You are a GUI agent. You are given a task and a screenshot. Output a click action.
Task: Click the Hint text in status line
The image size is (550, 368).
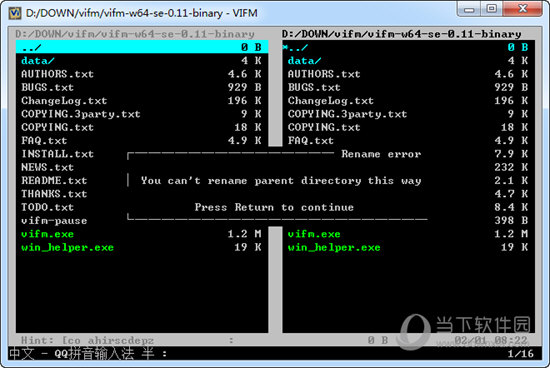pos(87,340)
